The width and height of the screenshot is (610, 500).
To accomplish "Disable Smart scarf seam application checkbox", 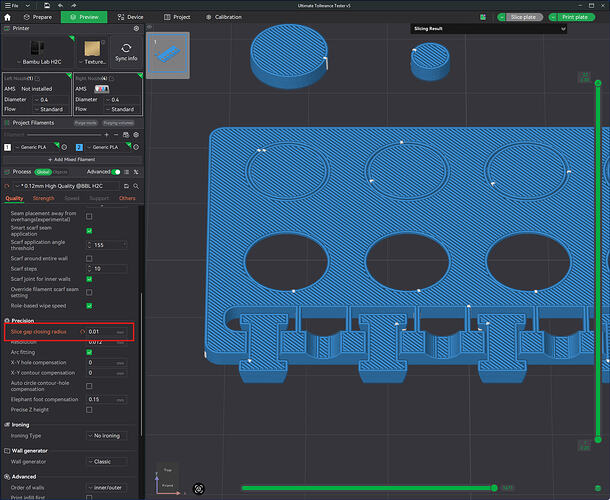I will 89,231.
